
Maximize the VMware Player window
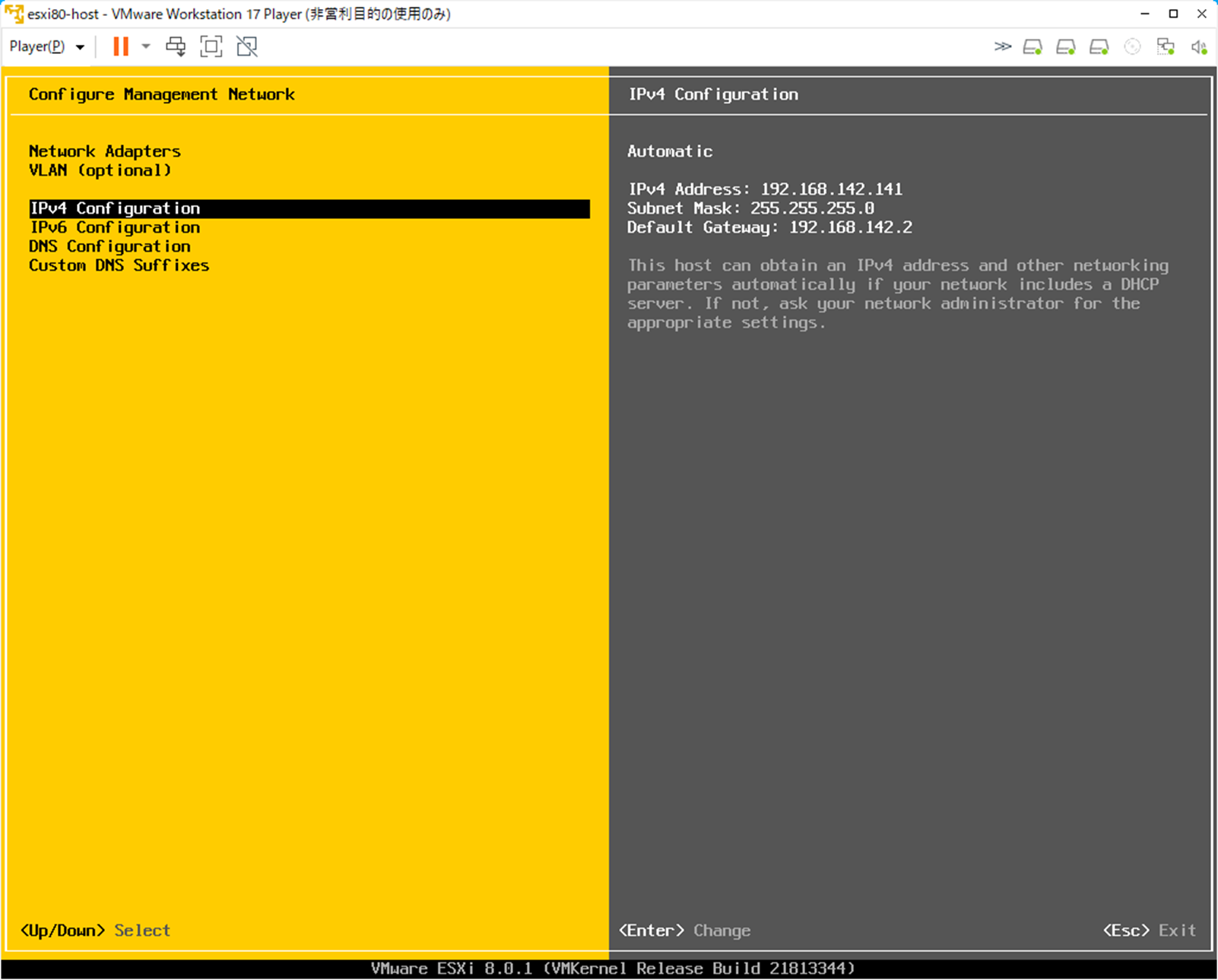pyautogui.click(x=1173, y=14)
